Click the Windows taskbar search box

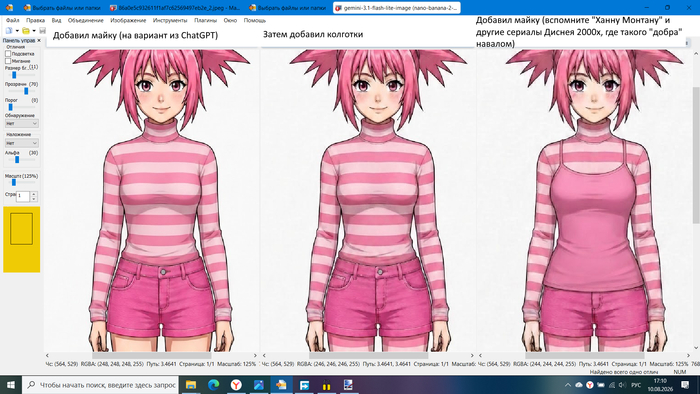[x=100, y=385]
